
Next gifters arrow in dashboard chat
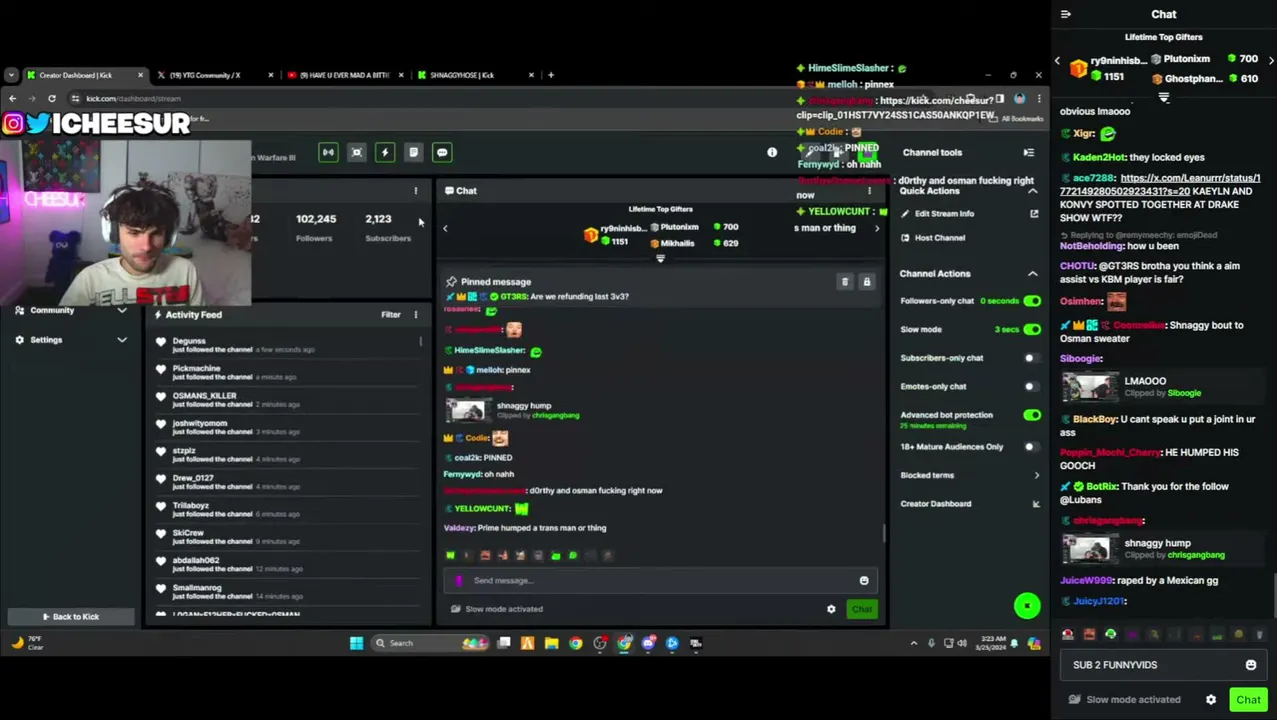point(877,228)
